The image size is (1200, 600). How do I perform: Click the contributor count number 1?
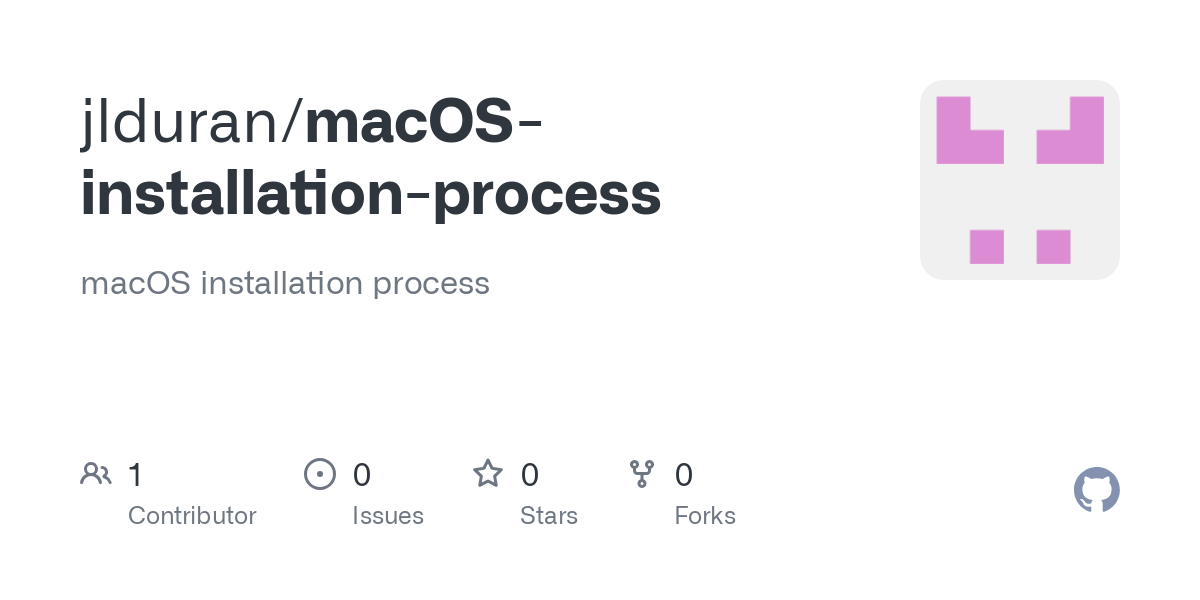pos(135,475)
